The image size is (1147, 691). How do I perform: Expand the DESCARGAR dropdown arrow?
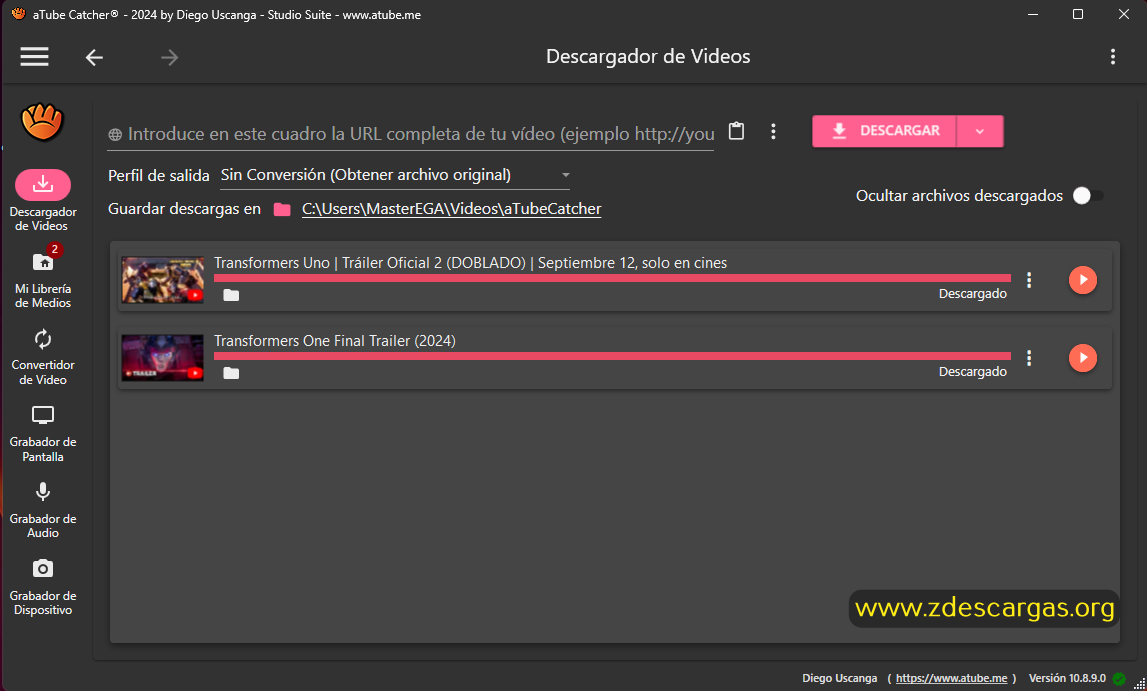click(980, 132)
